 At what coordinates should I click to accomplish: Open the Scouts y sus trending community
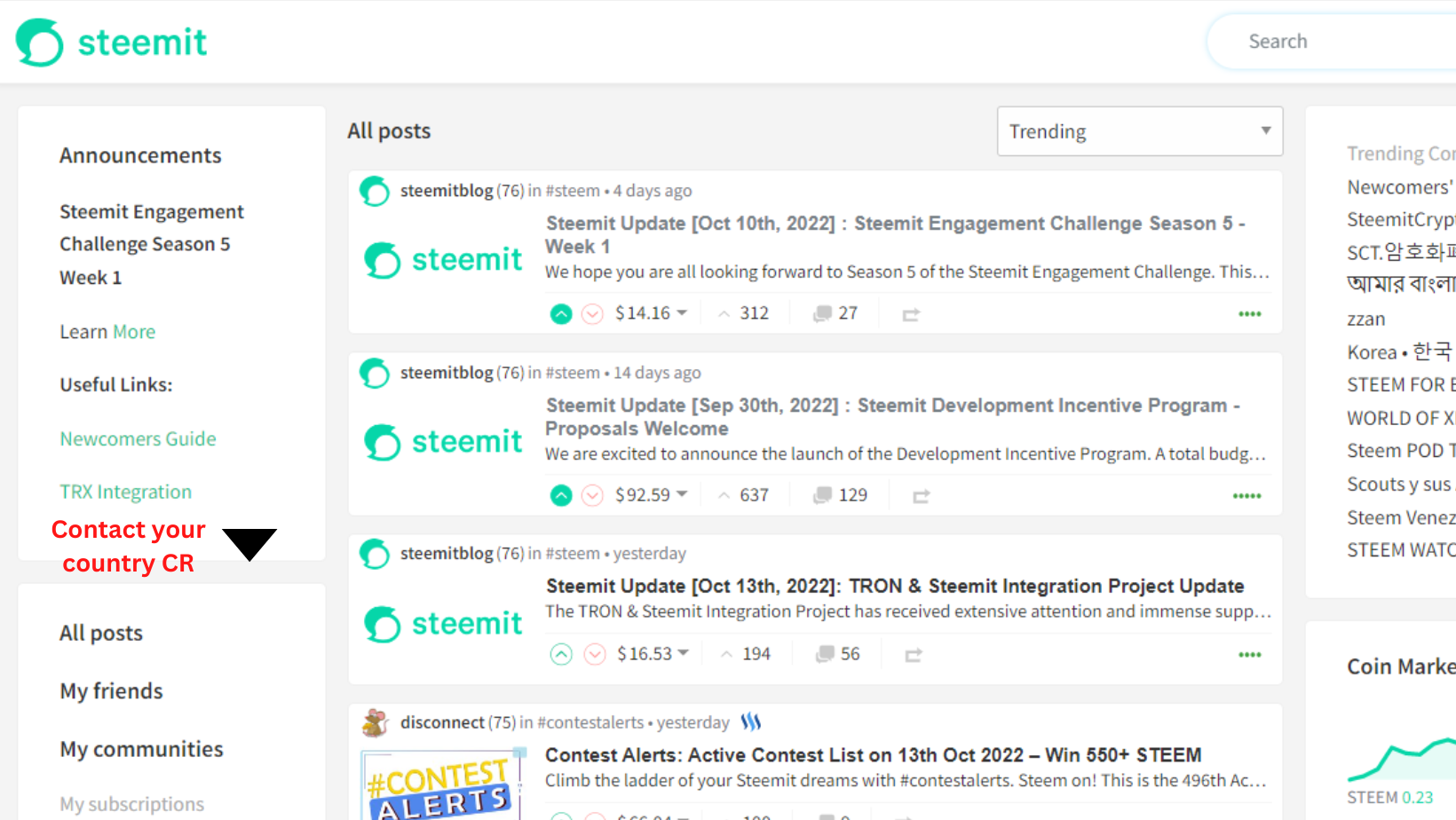click(1401, 485)
